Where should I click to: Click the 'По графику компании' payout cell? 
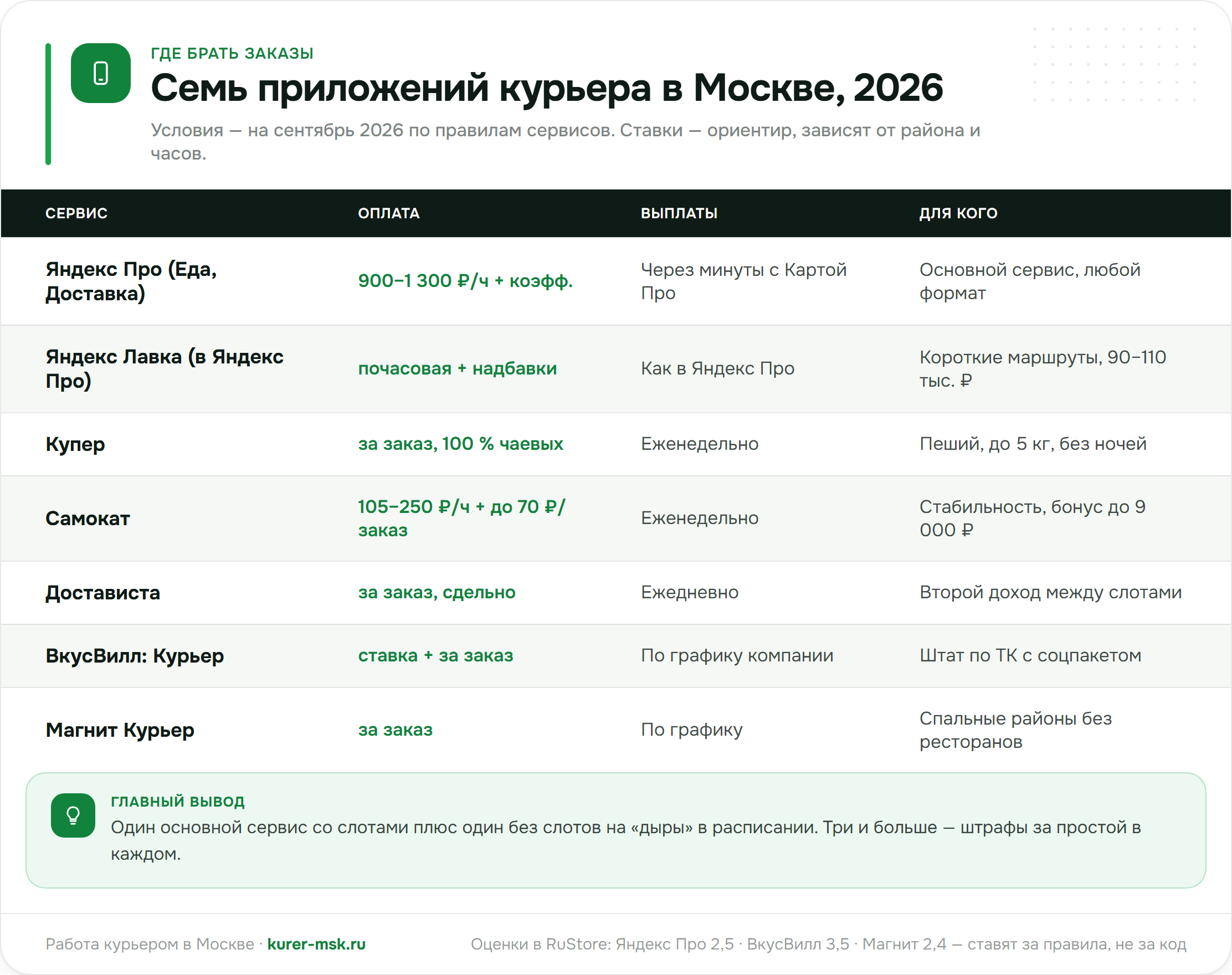pyautogui.click(x=737, y=655)
